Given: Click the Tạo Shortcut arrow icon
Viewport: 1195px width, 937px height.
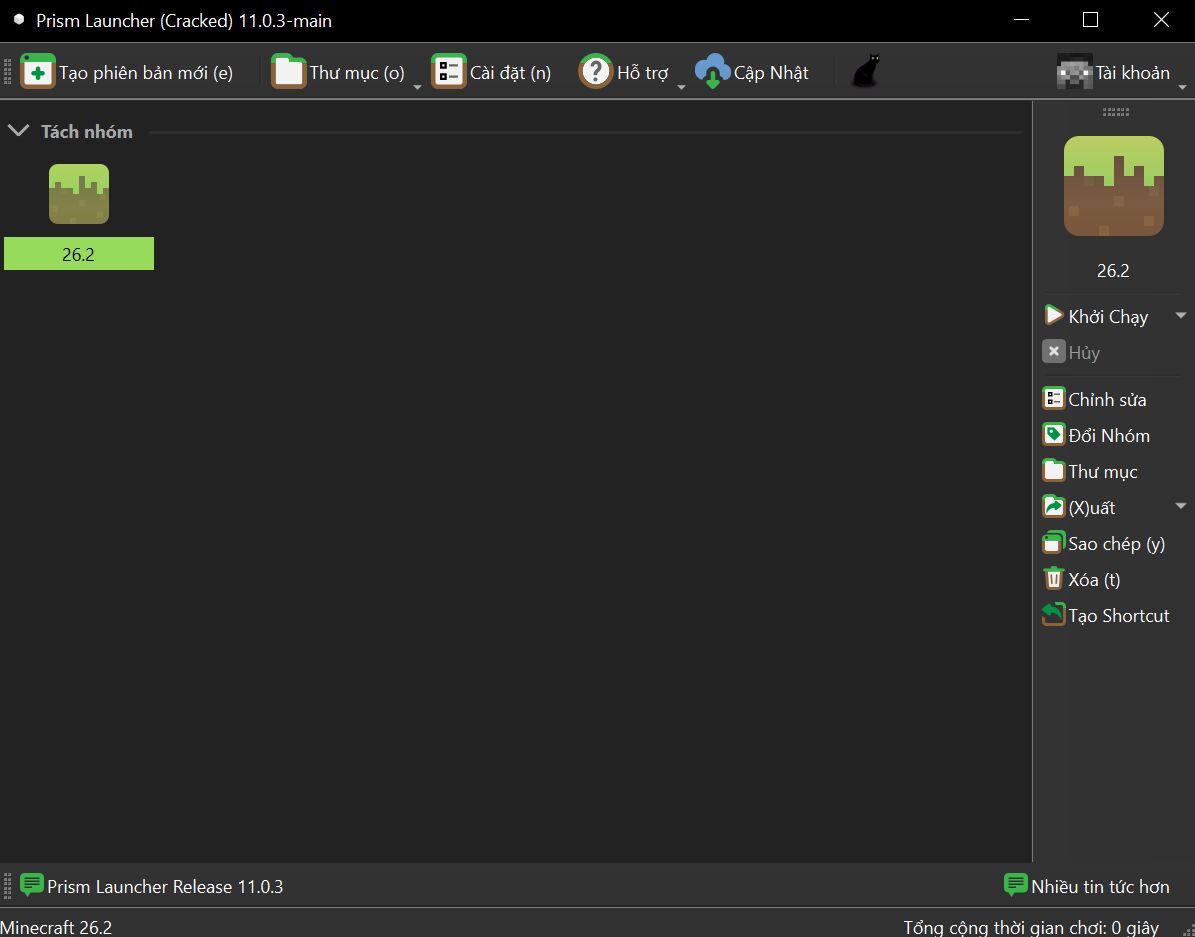Looking at the screenshot, I should 1053,615.
